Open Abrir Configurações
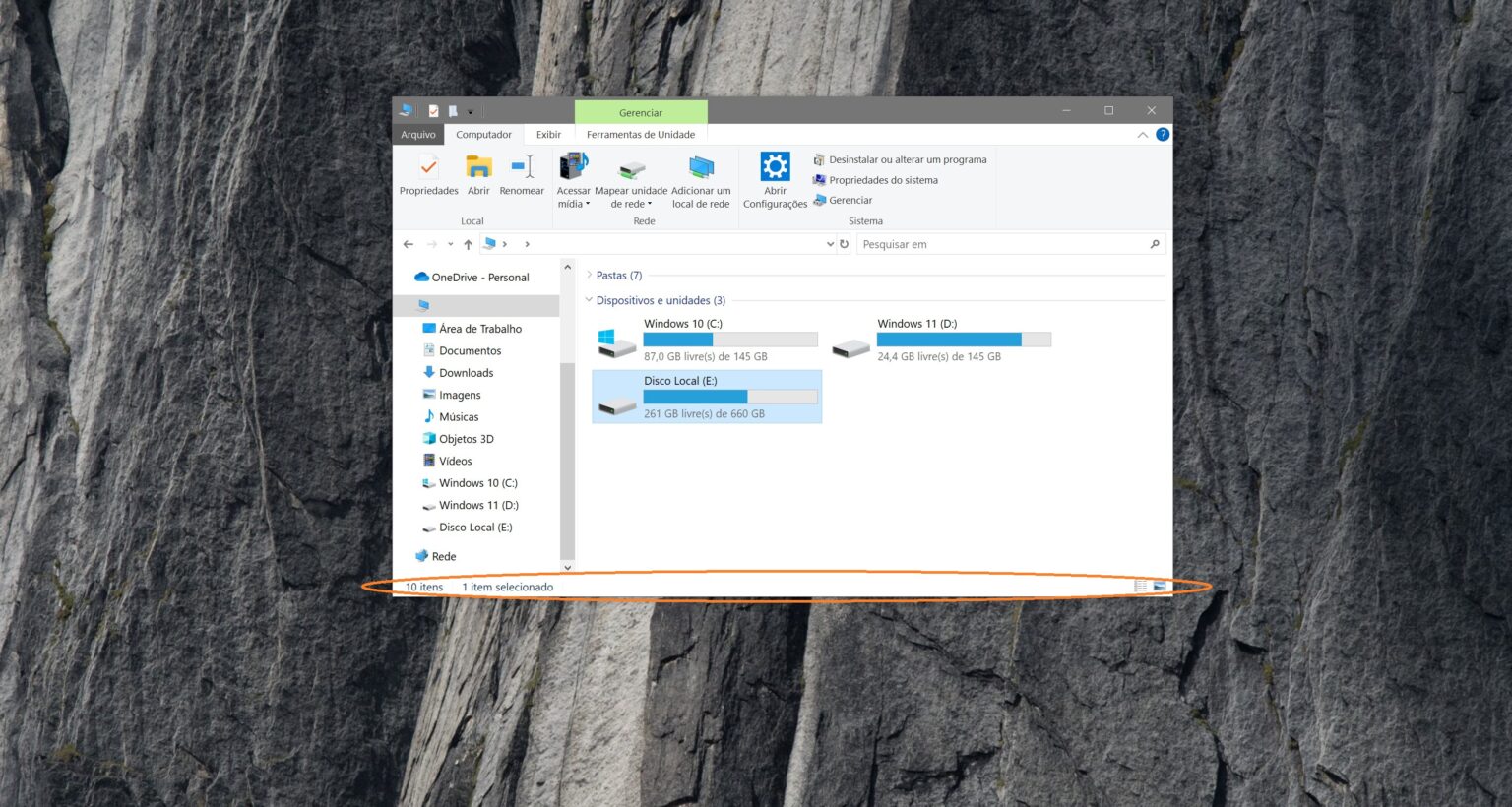The height and width of the screenshot is (807, 1512). [x=775, y=179]
